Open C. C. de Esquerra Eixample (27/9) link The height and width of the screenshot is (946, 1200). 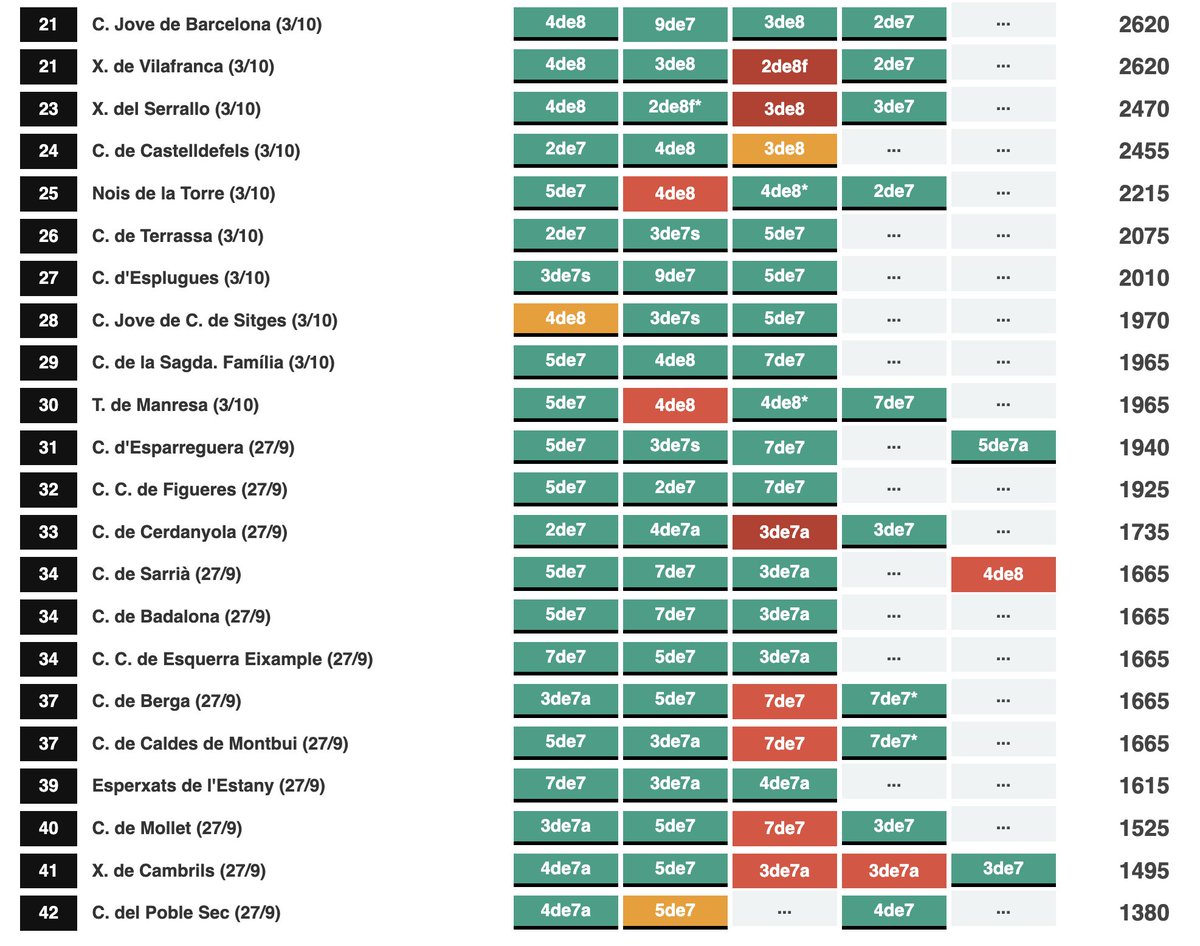[x=232, y=659]
